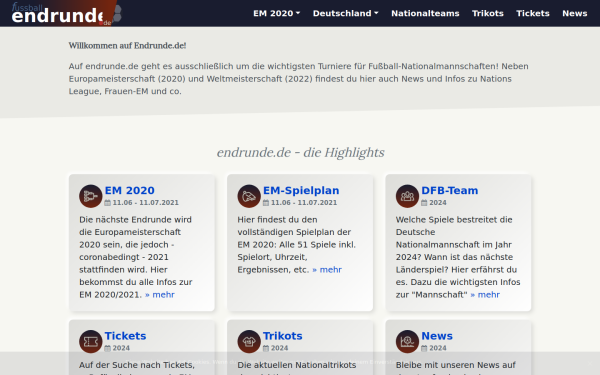
Task: Open the News card heading
Action: coord(437,336)
